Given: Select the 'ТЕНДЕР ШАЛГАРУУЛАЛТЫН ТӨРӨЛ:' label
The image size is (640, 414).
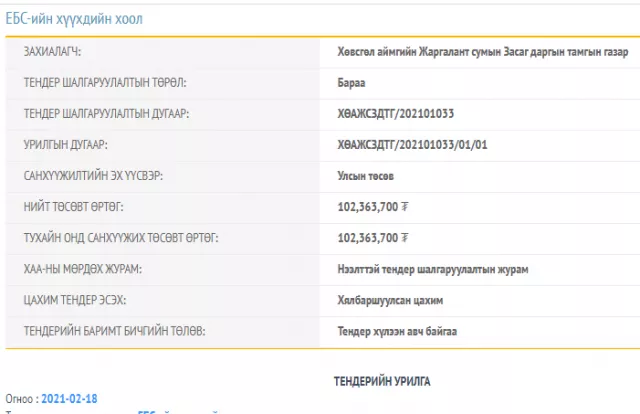Looking at the screenshot, I should tap(105, 83).
